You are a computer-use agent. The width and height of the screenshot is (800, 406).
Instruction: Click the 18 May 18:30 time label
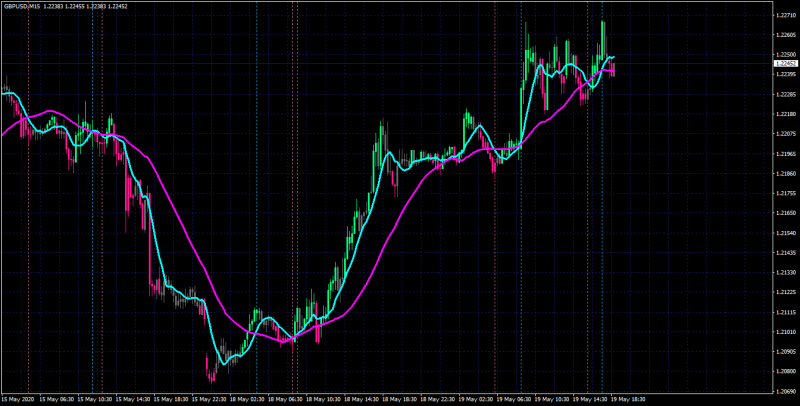[x=399, y=398]
